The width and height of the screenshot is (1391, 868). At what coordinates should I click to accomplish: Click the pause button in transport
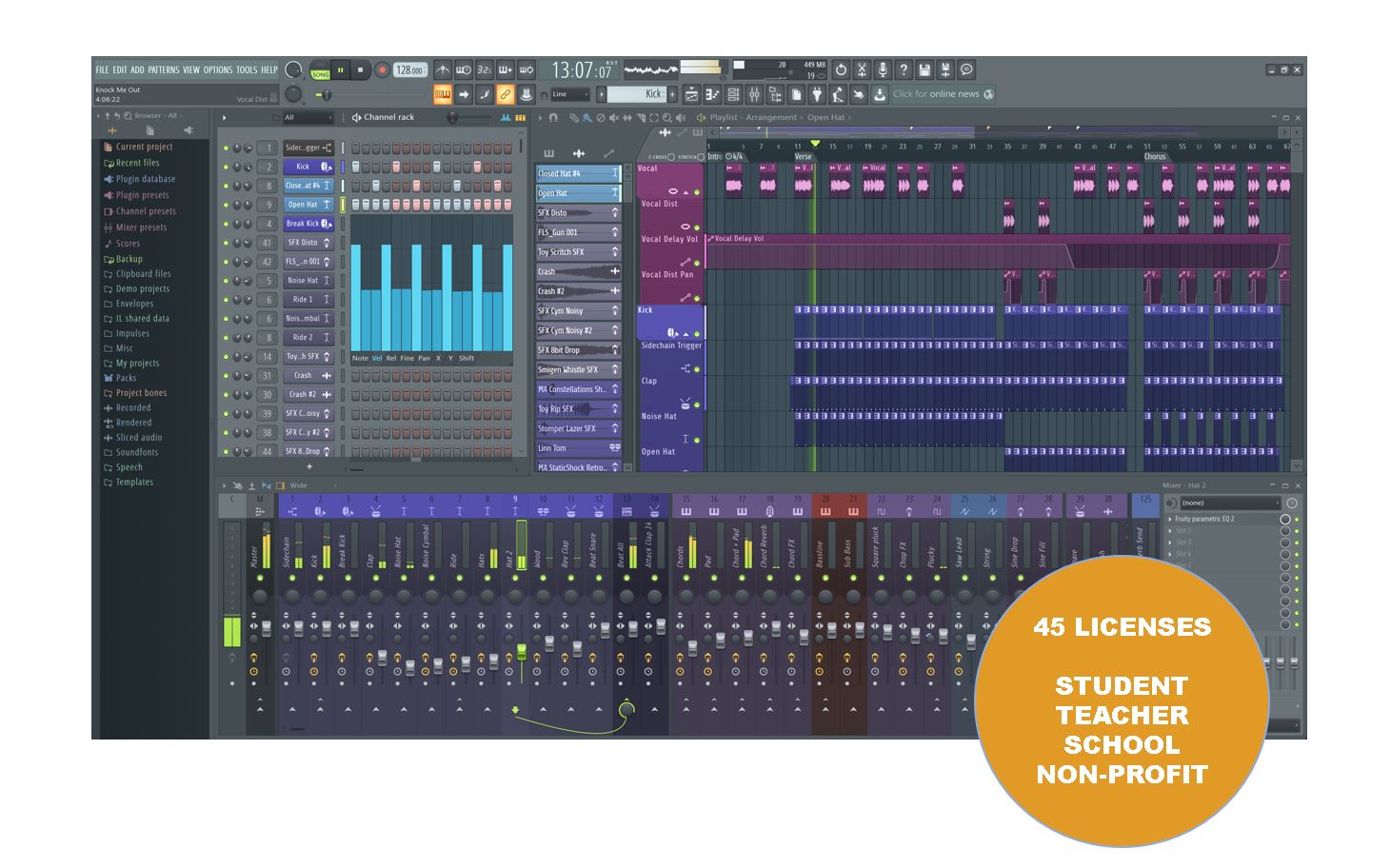pyautogui.click(x=341, y=69)
